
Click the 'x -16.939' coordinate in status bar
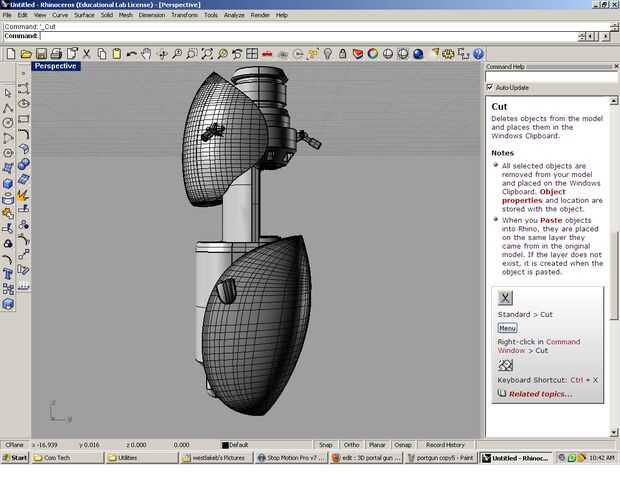point(45,445)
